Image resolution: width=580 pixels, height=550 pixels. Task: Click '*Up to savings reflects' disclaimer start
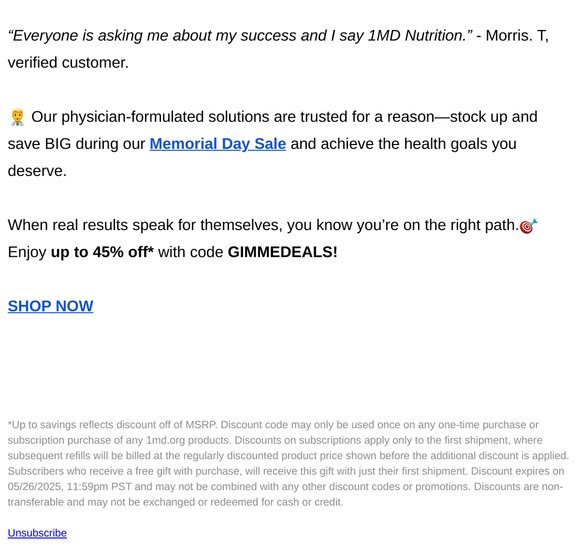click(x=60, y=425)
